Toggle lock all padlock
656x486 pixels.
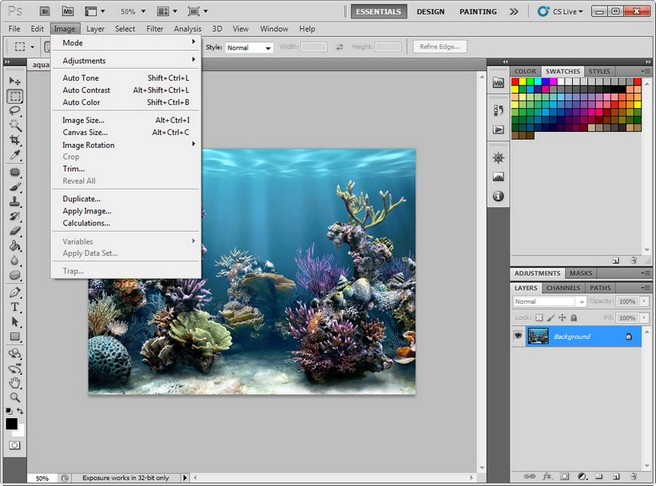[x=574, y=318]
